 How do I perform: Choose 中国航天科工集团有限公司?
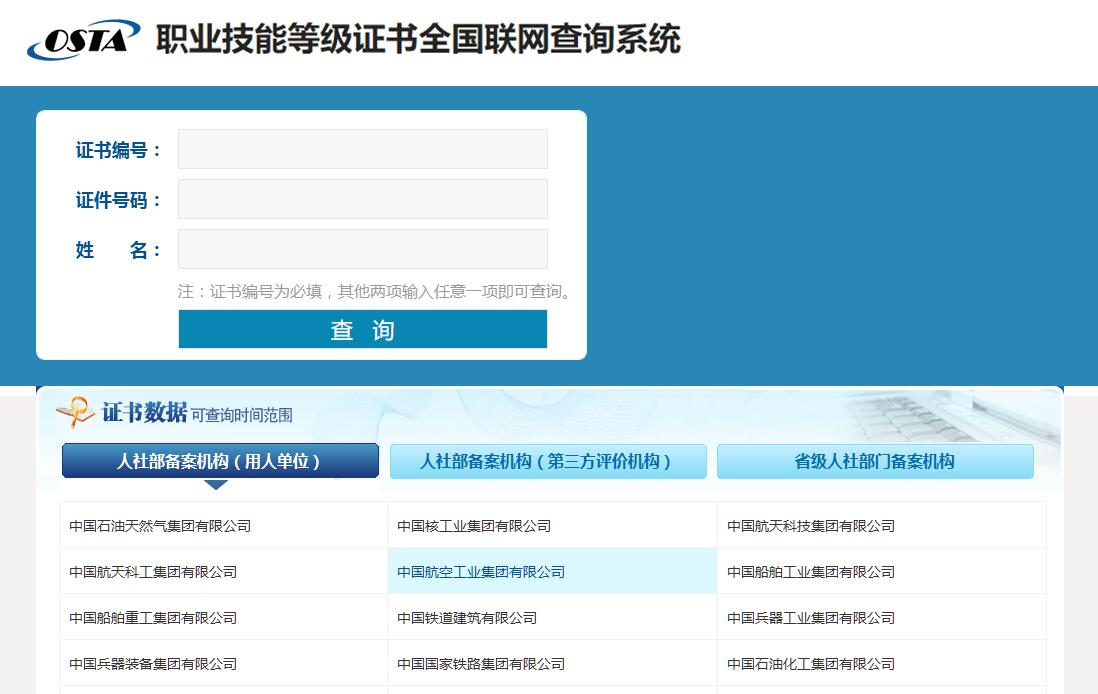[x=153, y=572]
